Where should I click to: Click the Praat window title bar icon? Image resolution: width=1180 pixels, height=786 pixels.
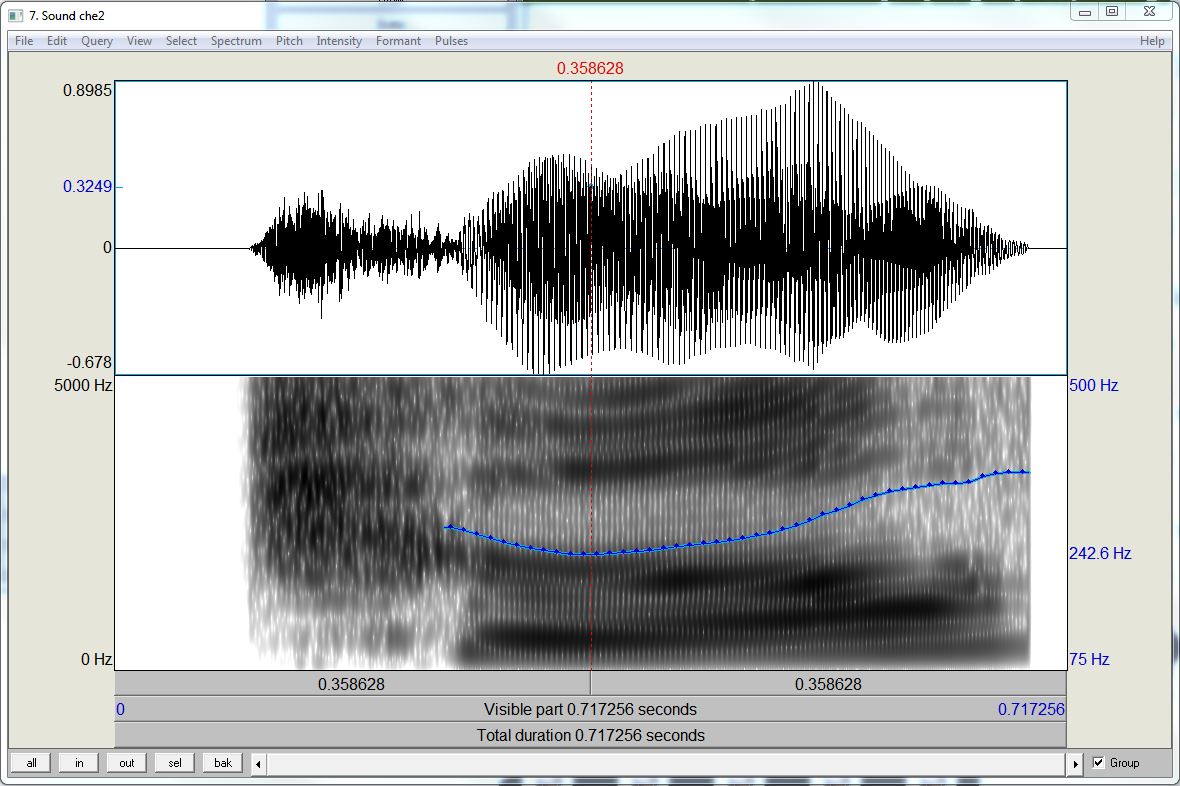[x=16, y=15]
